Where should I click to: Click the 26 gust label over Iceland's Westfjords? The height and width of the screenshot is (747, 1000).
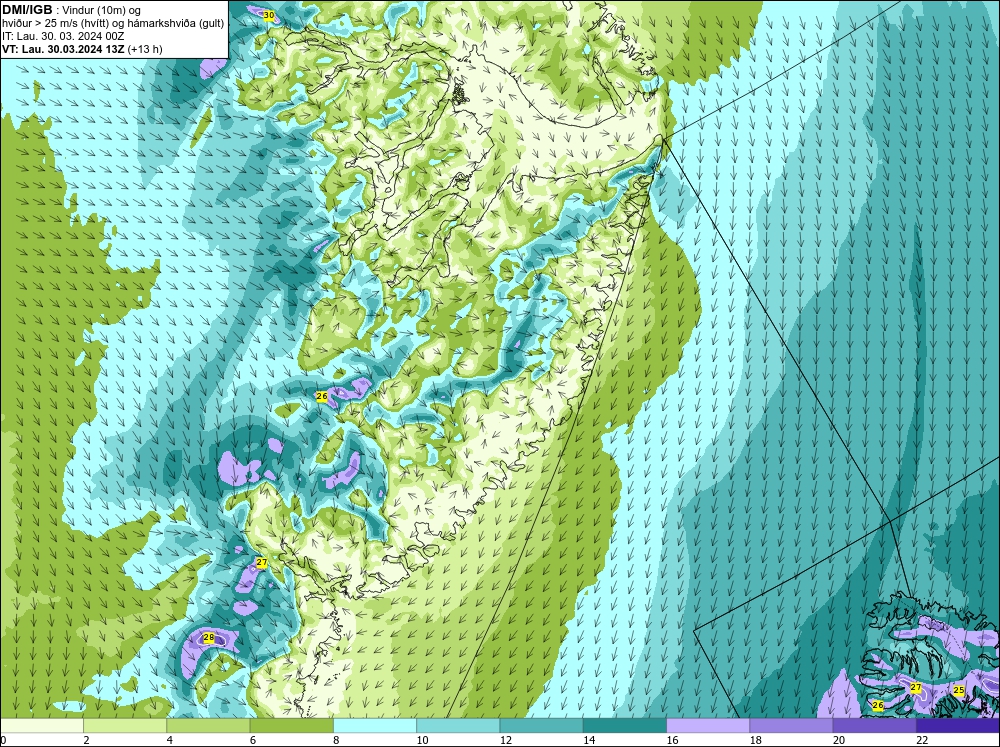878,705
